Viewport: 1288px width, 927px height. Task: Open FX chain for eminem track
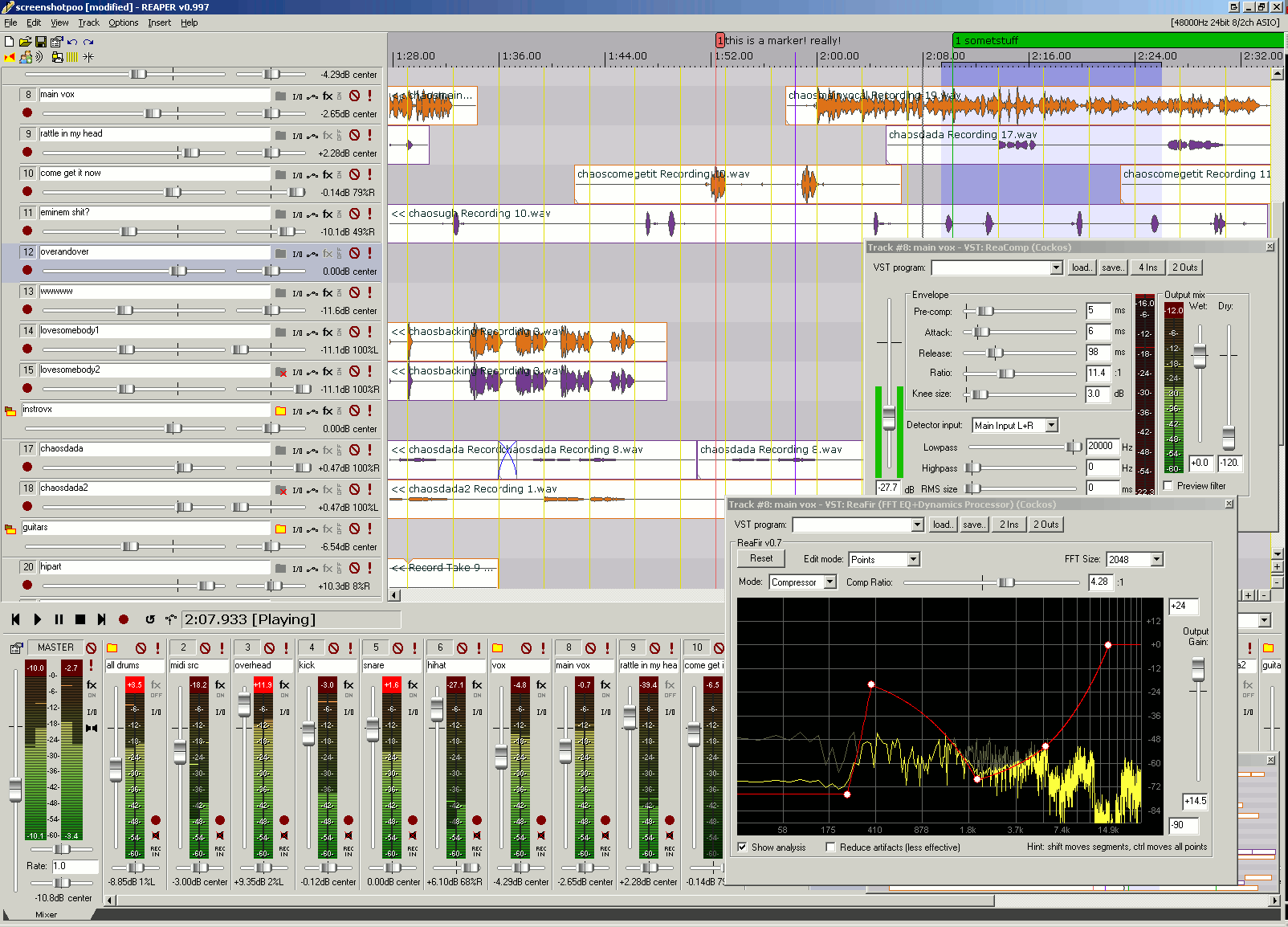pos(328,214)
